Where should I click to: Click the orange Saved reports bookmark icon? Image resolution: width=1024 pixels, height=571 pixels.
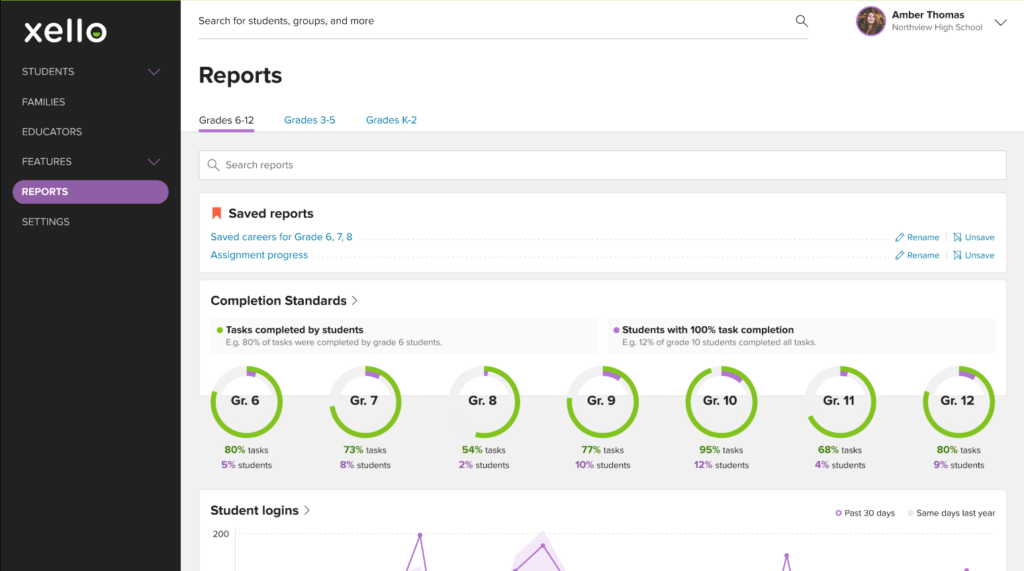pyautogui.click(x=217, y=214)
